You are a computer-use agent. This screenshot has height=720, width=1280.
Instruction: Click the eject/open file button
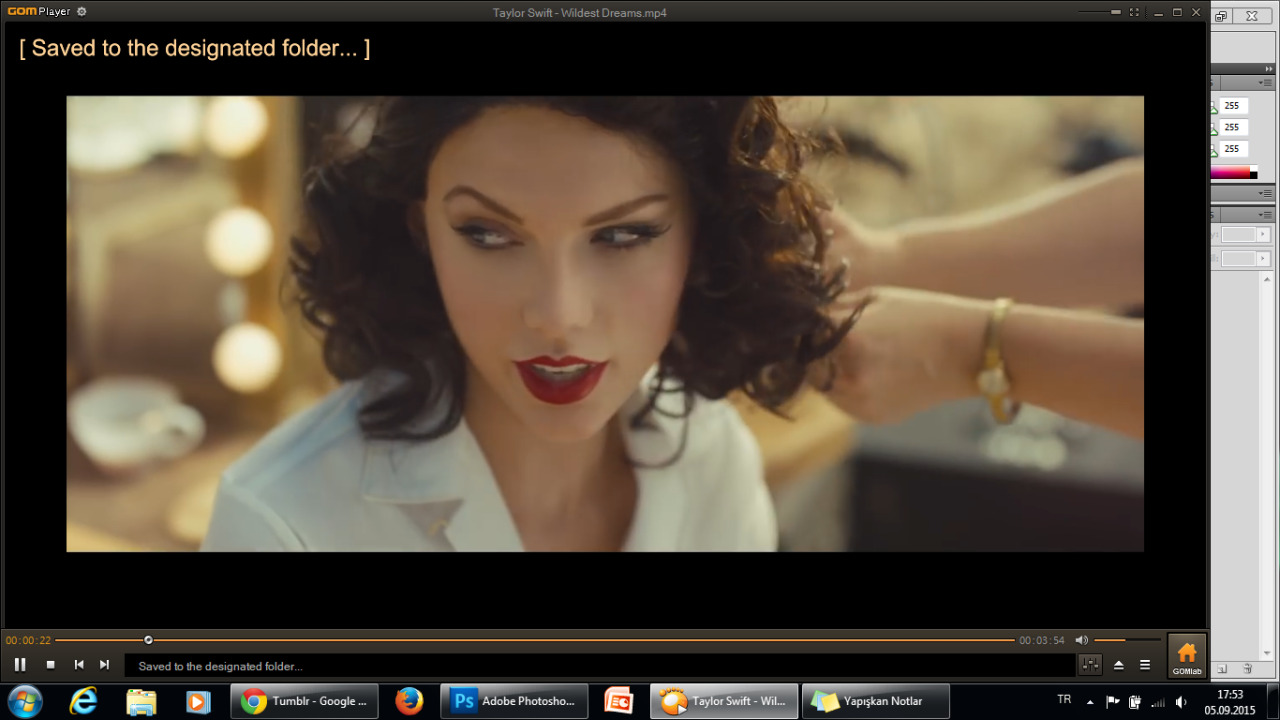pyautogui.click(x=1119, y=665)
